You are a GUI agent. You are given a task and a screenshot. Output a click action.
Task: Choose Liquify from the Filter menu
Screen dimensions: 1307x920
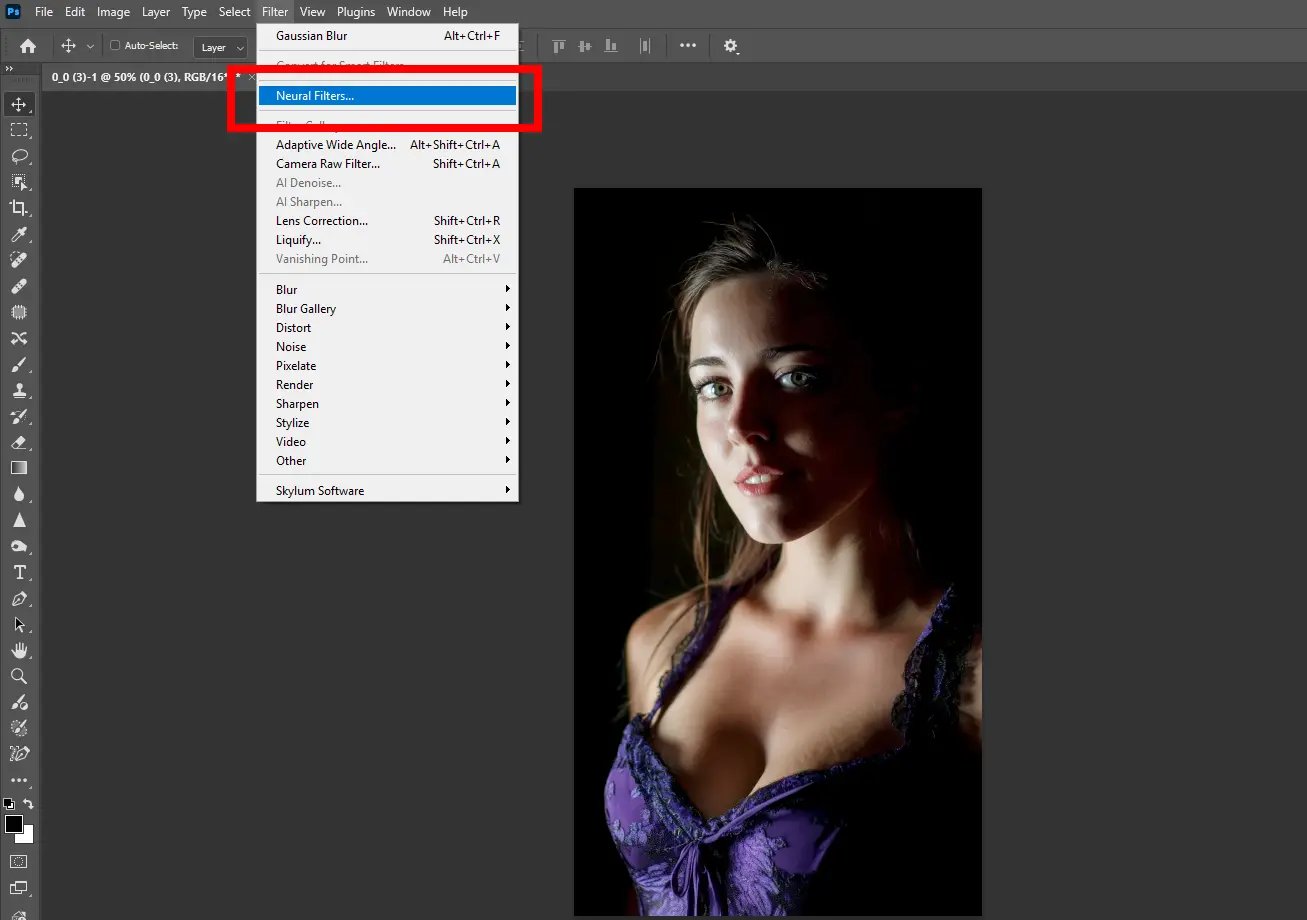388,240
